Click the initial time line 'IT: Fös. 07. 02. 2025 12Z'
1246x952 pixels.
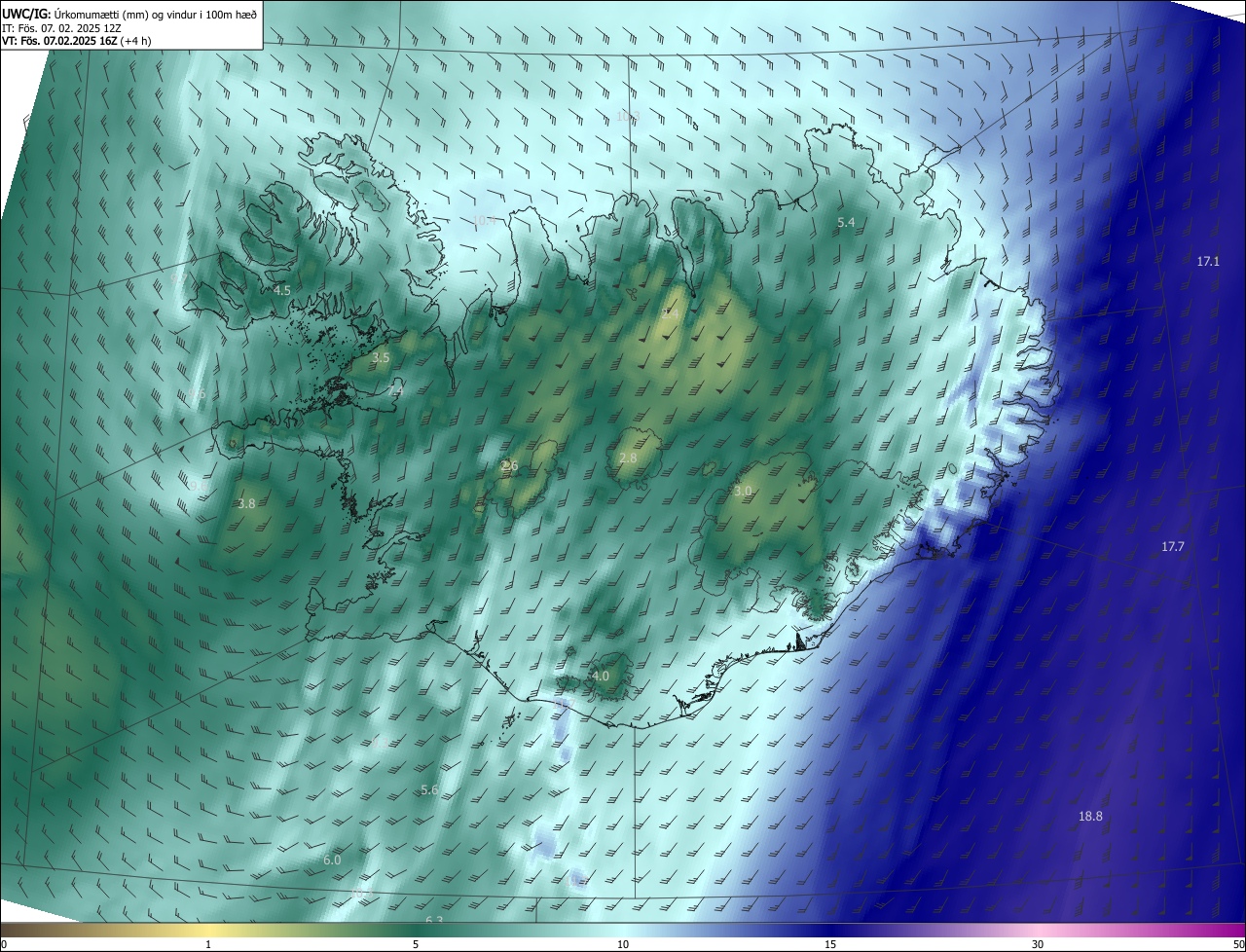(61, 28)
